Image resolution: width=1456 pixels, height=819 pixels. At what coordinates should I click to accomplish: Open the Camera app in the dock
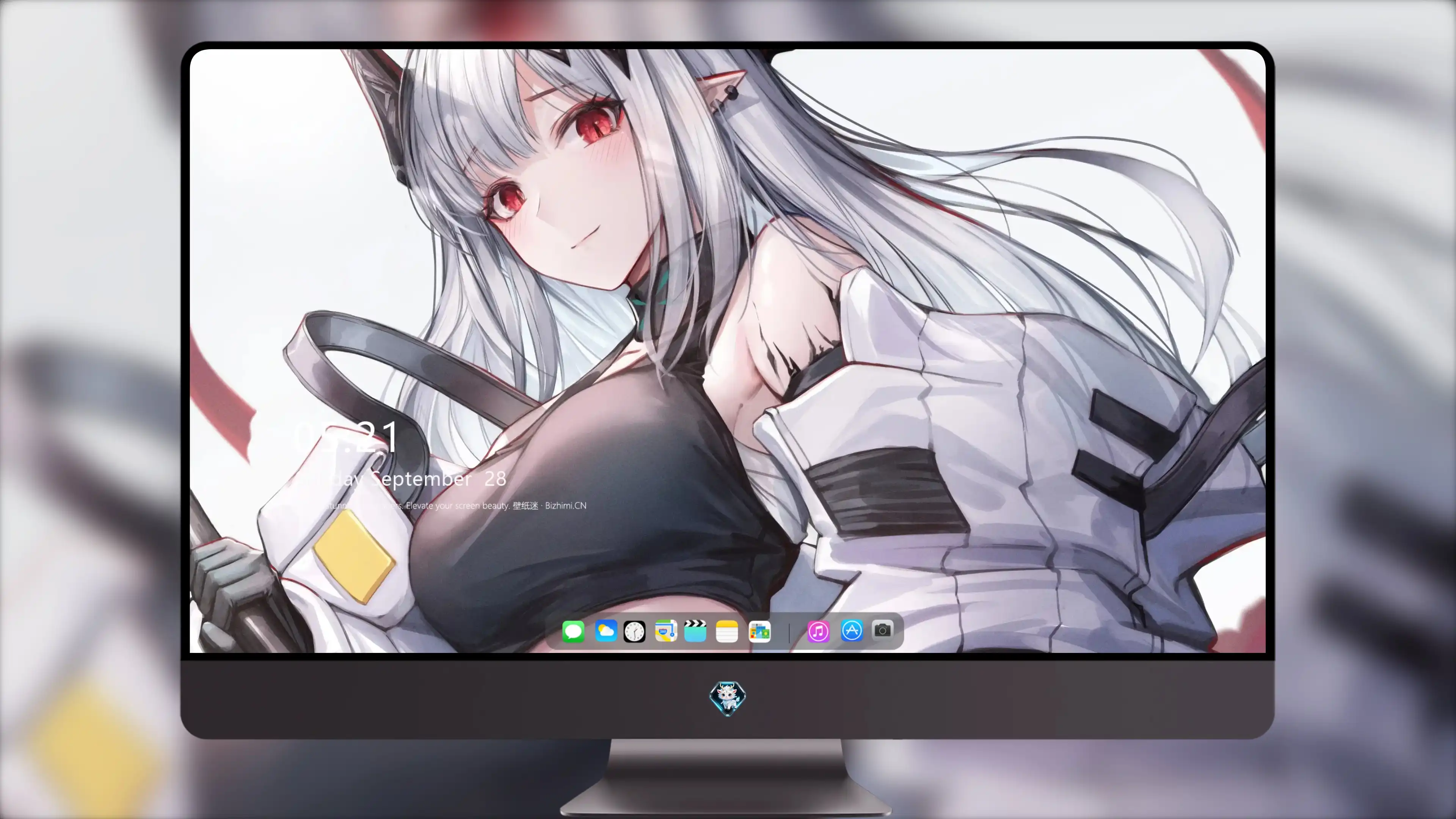(x=882, y=630)
